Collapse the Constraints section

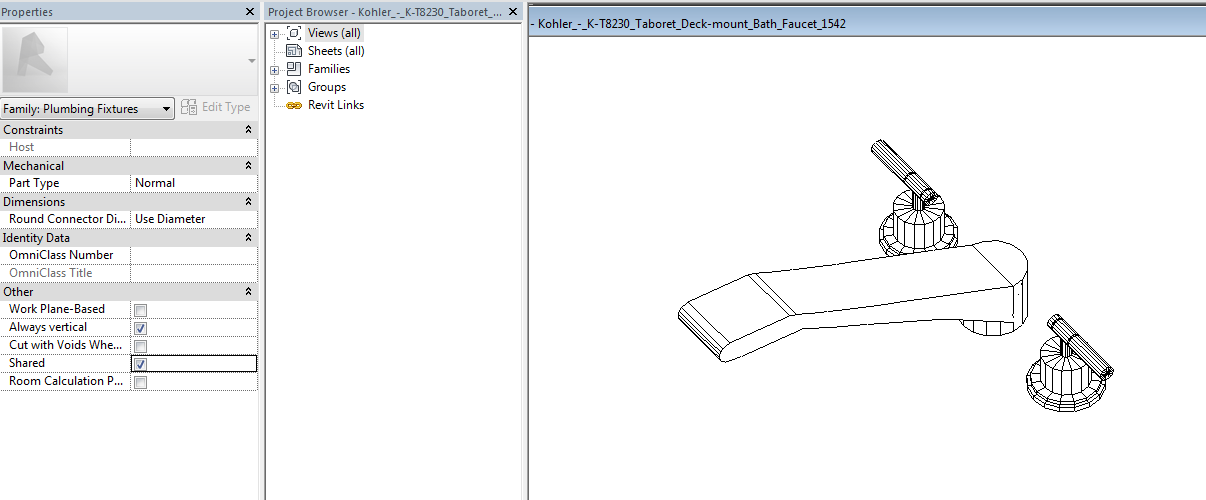pos(248,130)
